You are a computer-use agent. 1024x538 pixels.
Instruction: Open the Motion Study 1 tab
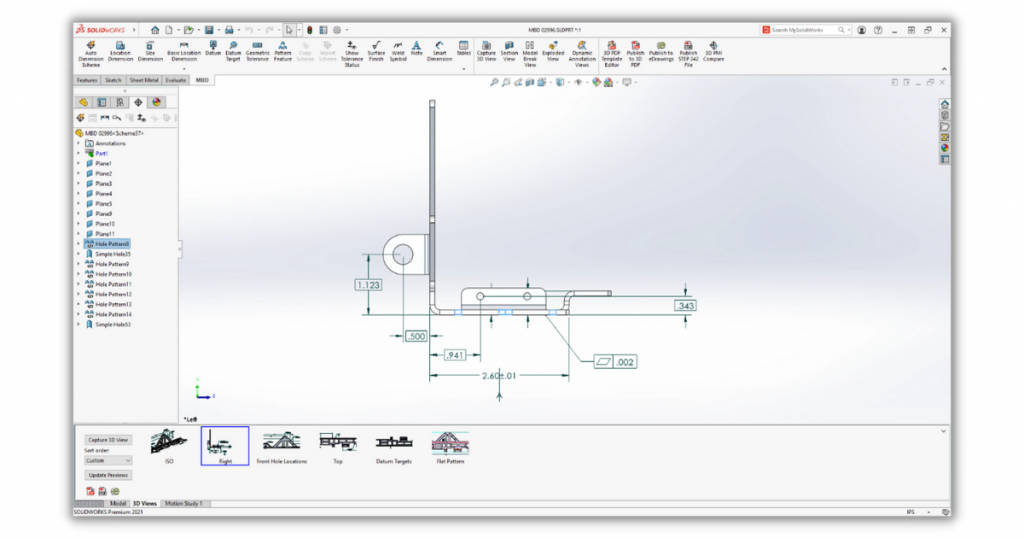183,503
